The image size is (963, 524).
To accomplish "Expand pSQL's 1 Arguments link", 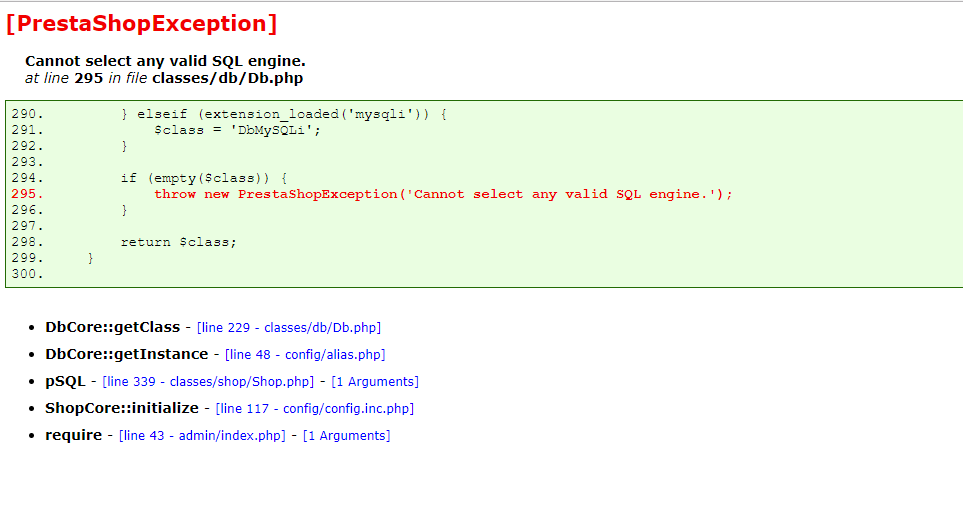I will tap(375, 381).
